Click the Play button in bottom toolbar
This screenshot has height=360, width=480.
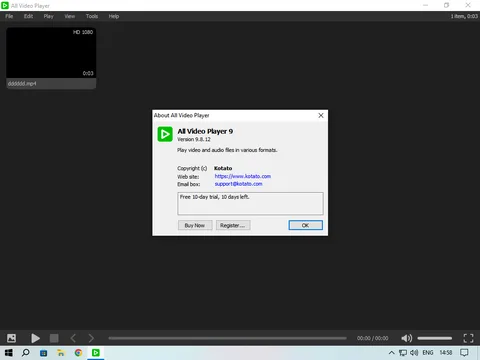35,338
